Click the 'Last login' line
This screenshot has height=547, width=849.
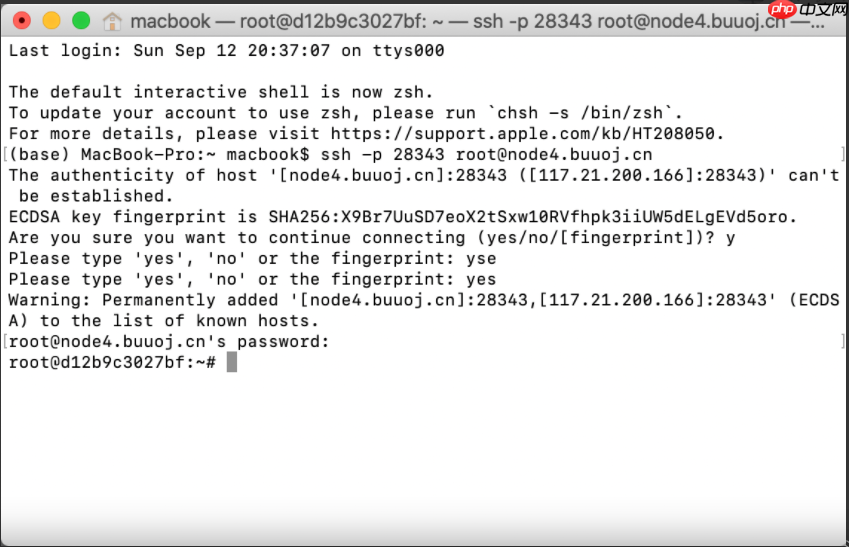pos(227,50)
